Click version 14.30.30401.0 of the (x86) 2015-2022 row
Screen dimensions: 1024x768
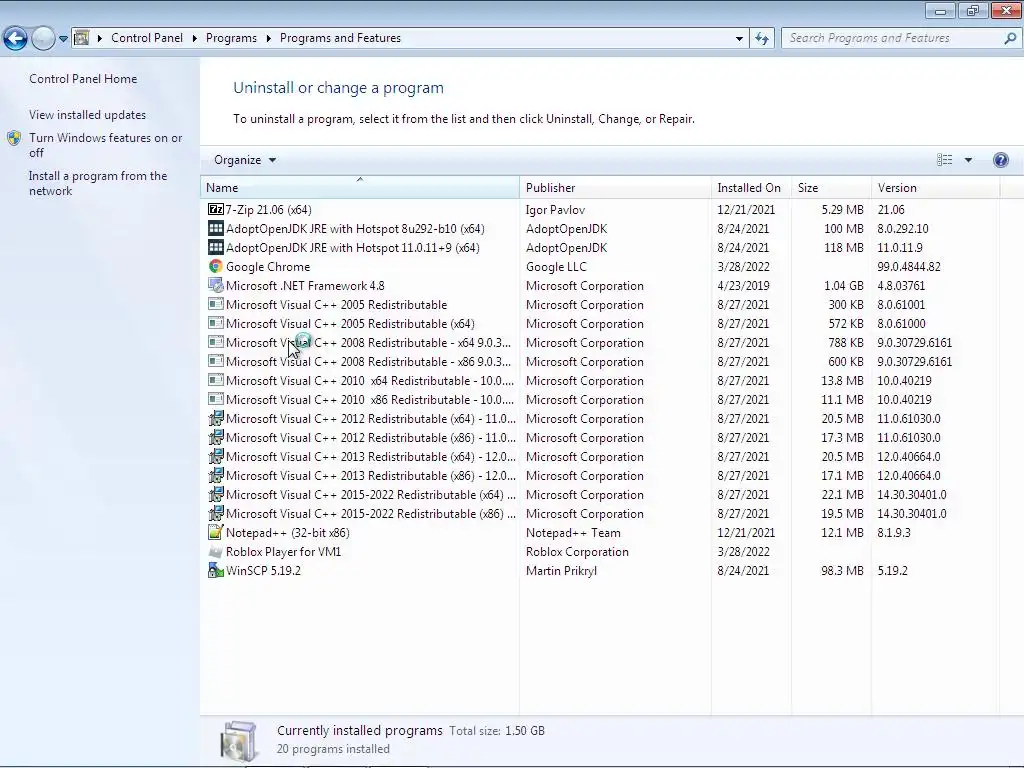point(912,514)
